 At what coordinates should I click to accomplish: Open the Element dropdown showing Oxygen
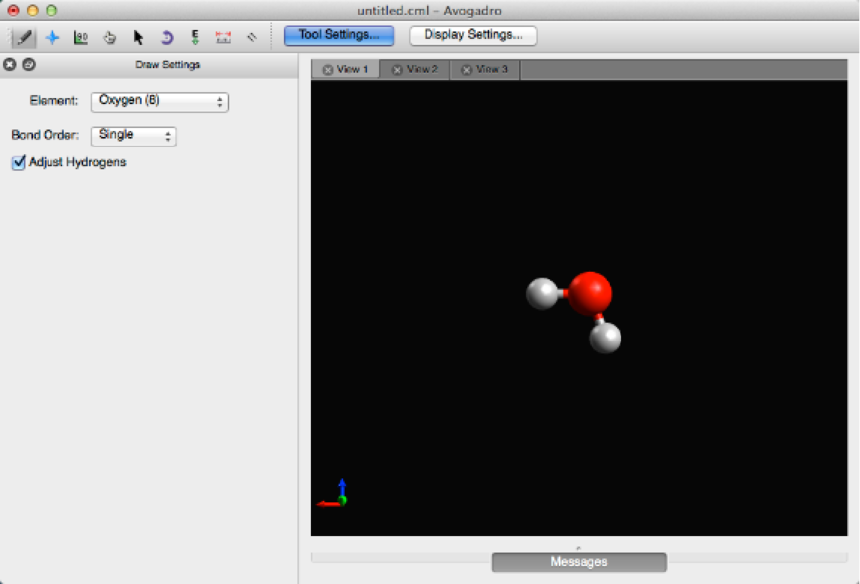(160, 102)
